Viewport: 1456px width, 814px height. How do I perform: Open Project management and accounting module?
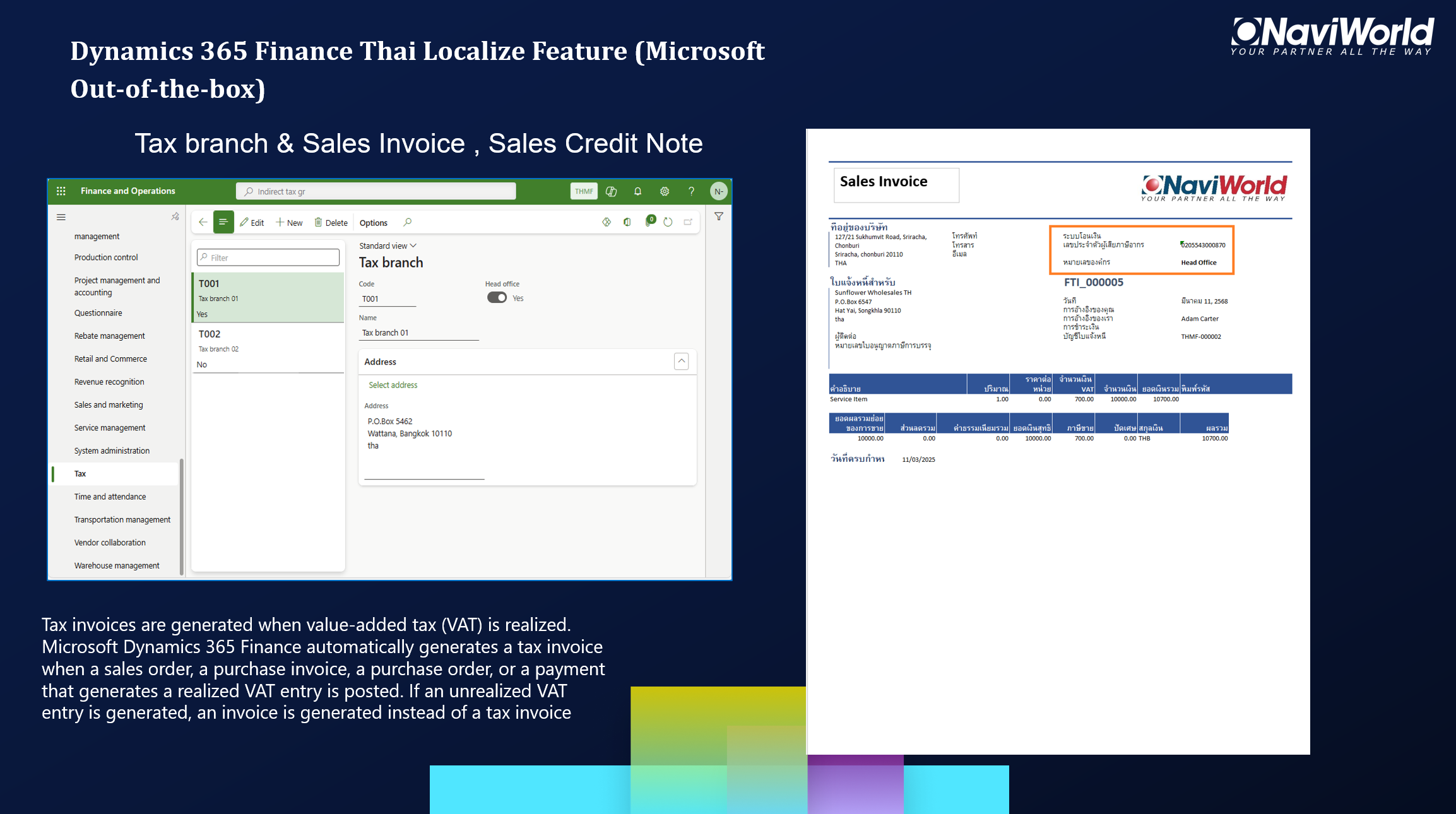coord(117,286)
